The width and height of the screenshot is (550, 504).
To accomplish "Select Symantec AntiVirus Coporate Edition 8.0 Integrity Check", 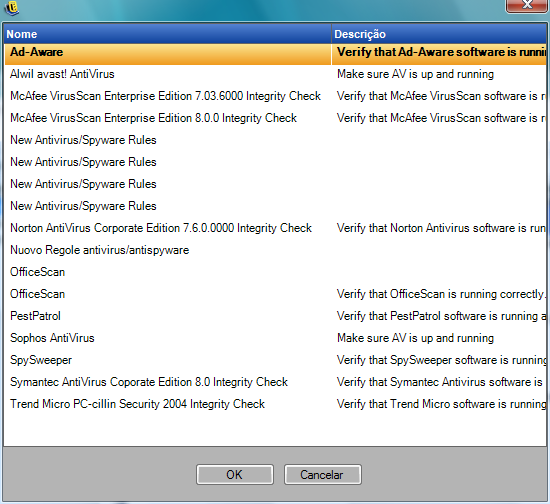I will 149,382.
